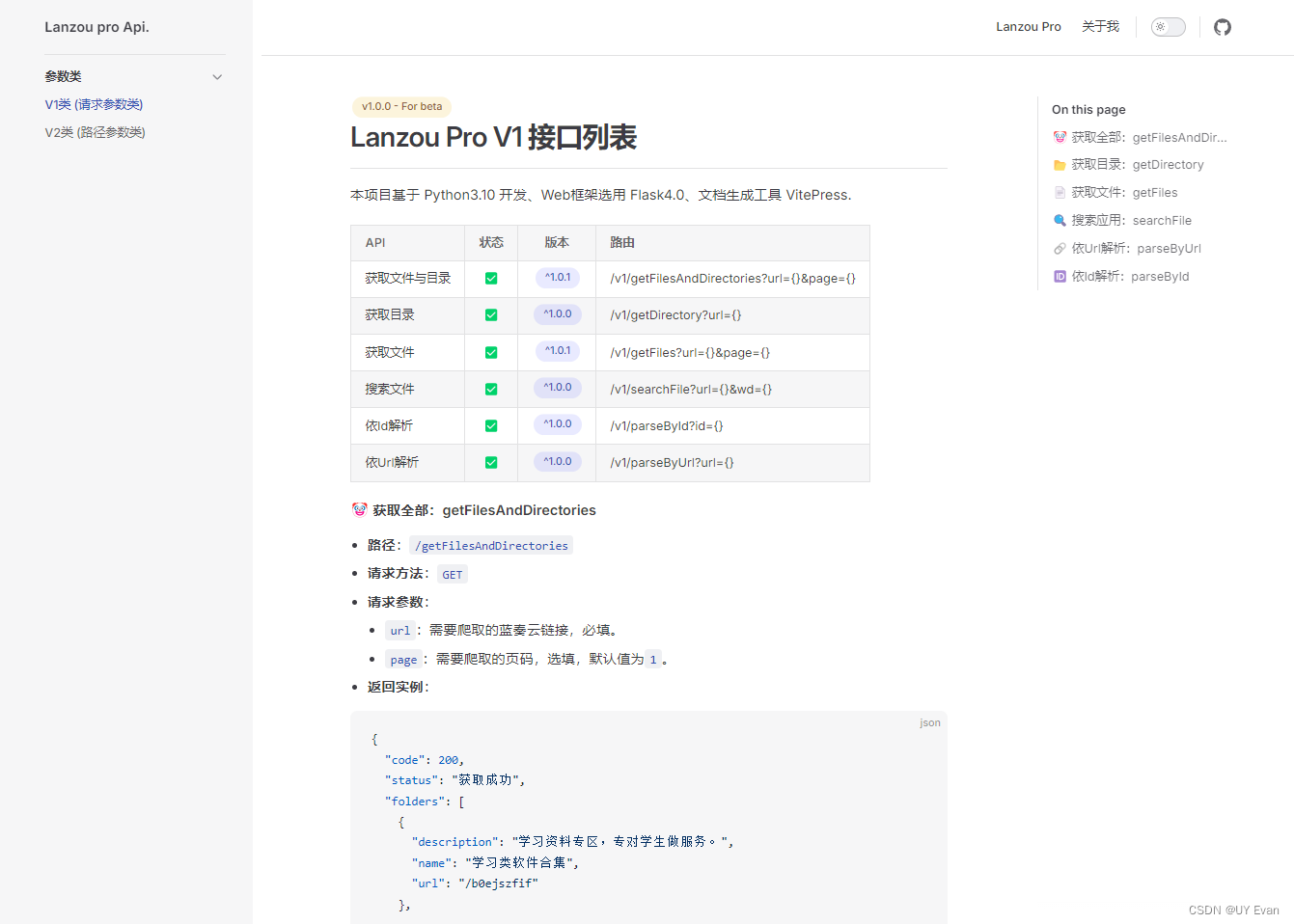1294x924 pixels.
Task: Click the ^1.0.0 badge in 依Id解析 row
Action: [558, 424]
